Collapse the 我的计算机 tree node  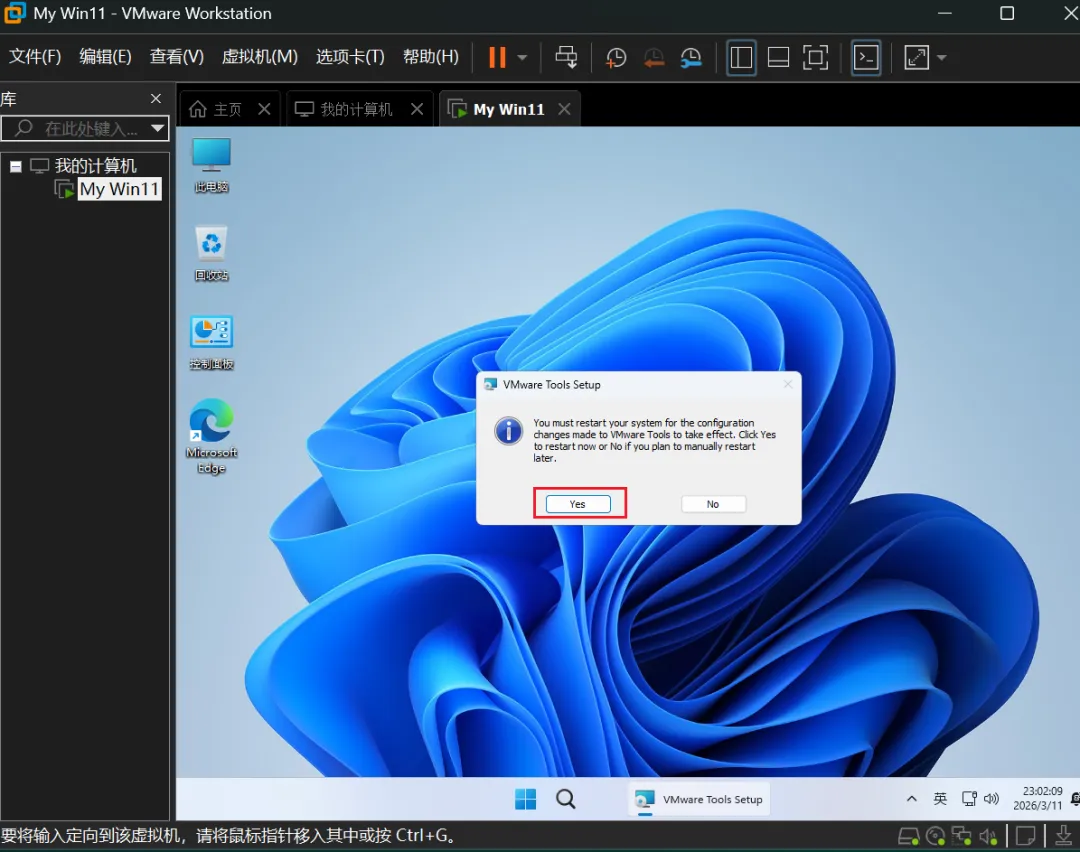(x=16, y=166)
